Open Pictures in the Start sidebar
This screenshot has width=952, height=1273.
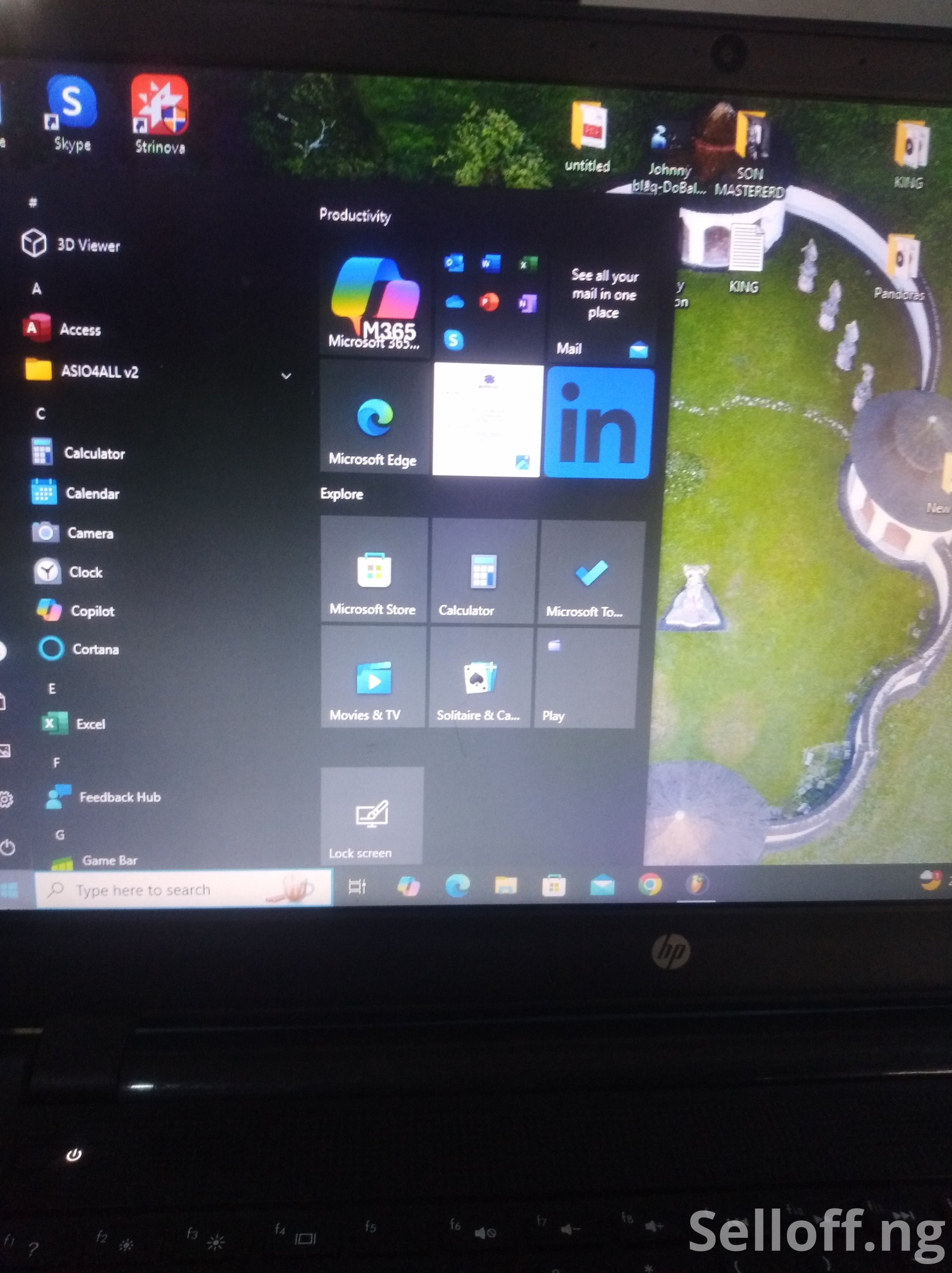point(4,750)
